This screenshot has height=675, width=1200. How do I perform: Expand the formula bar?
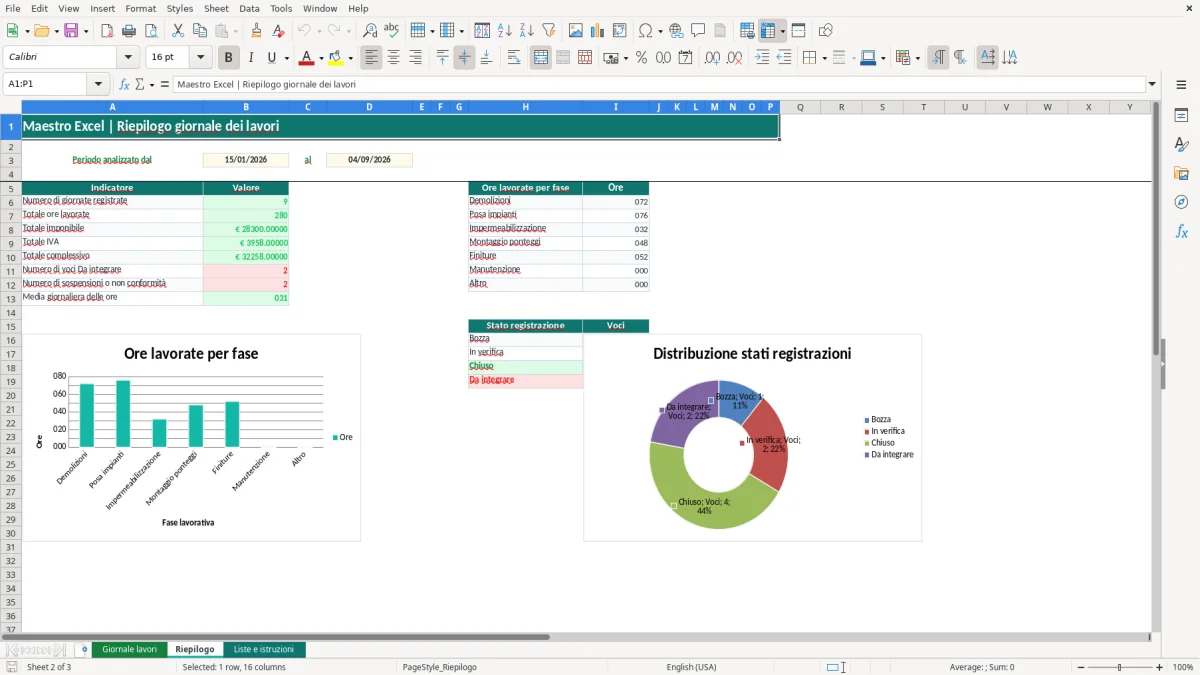click(x=1152, y=85)
